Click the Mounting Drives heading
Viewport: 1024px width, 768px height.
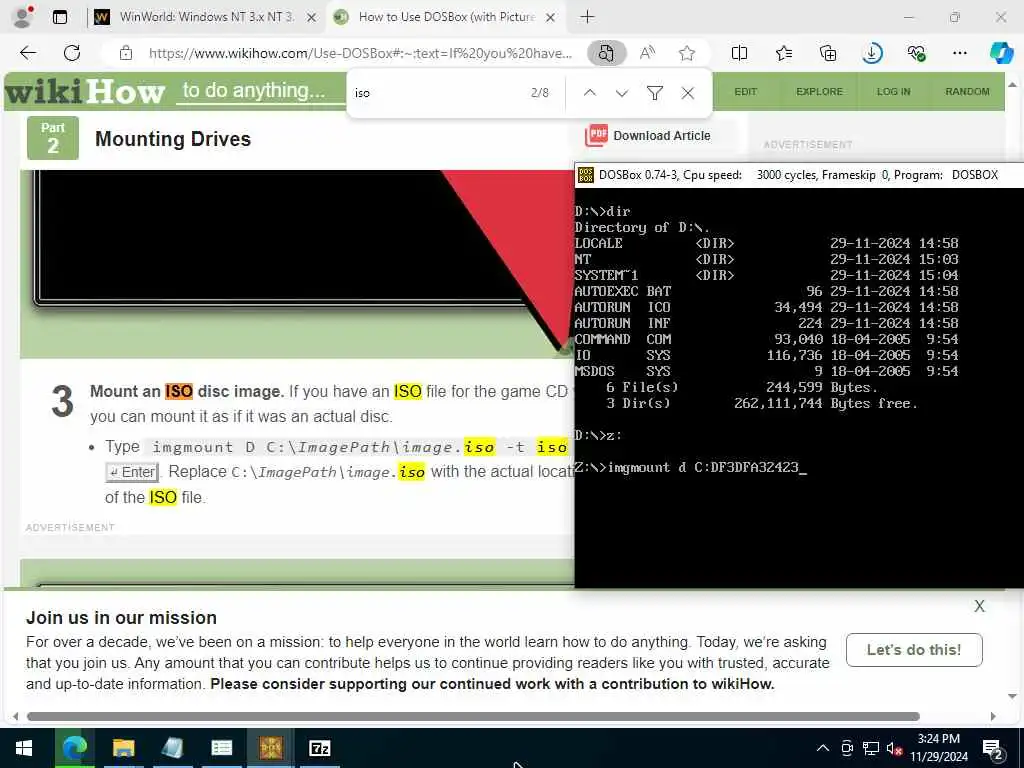pyautogui.click(x=173, y=138)
